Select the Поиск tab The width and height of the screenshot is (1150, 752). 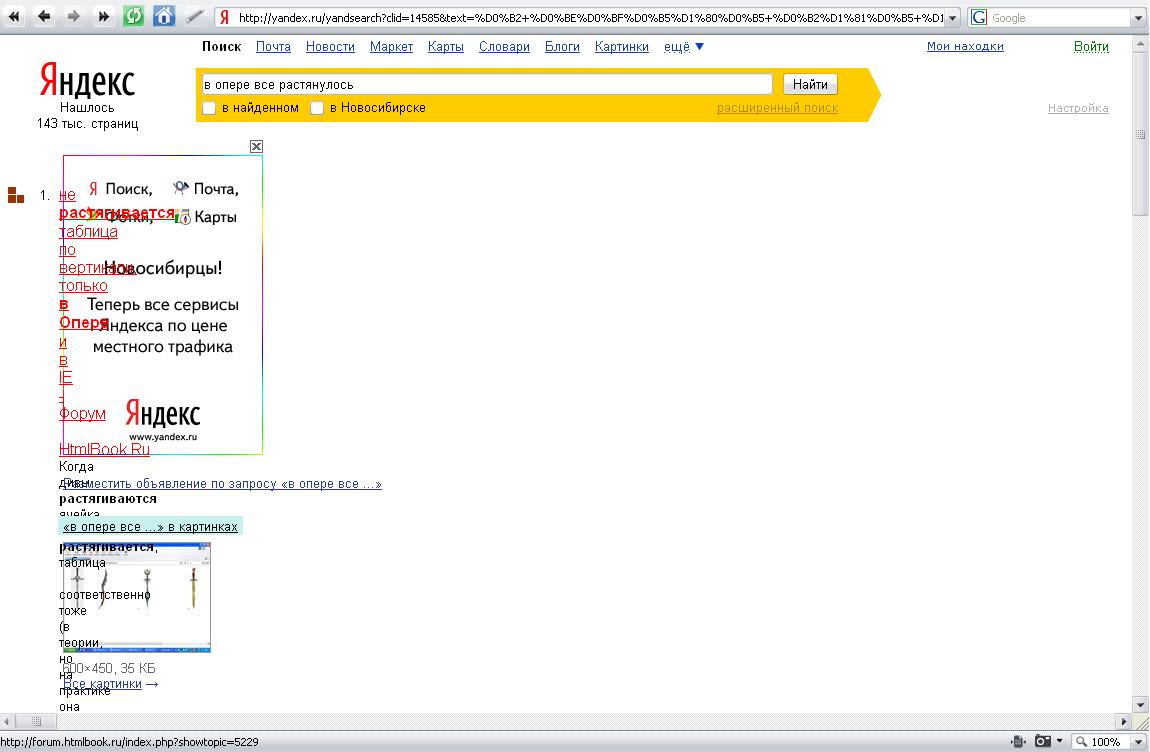point(221,46)
